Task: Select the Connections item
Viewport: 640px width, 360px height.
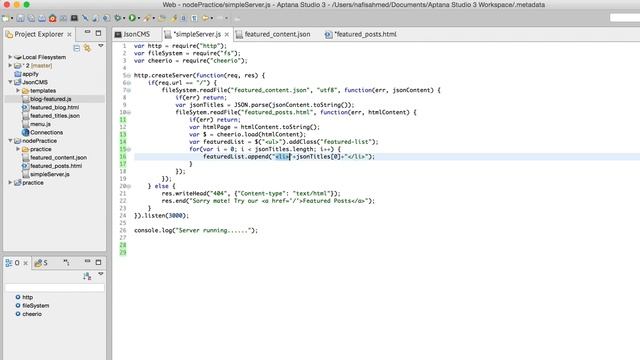Action: 47,132
